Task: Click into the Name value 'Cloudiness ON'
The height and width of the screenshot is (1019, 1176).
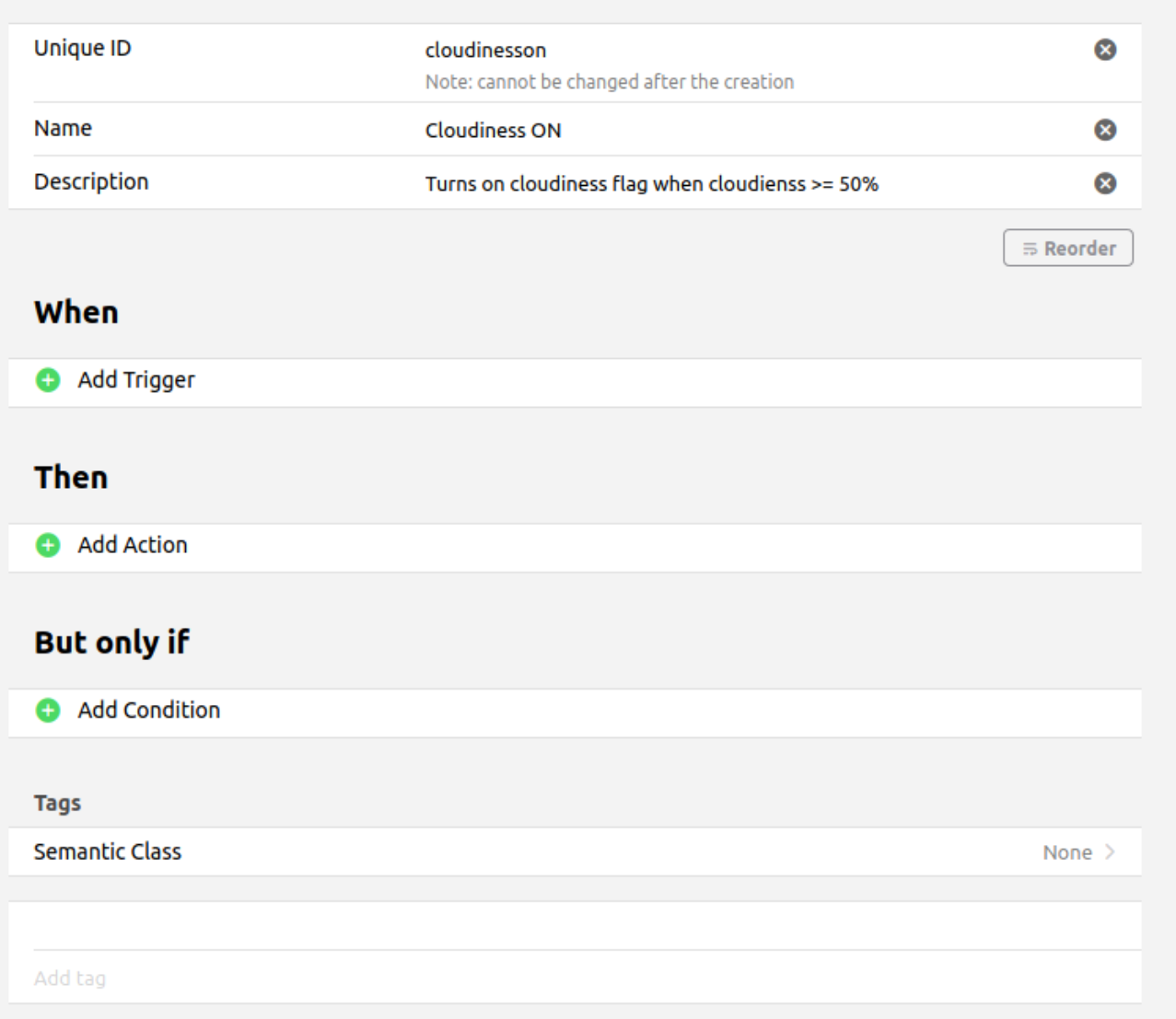Action: 493,131
